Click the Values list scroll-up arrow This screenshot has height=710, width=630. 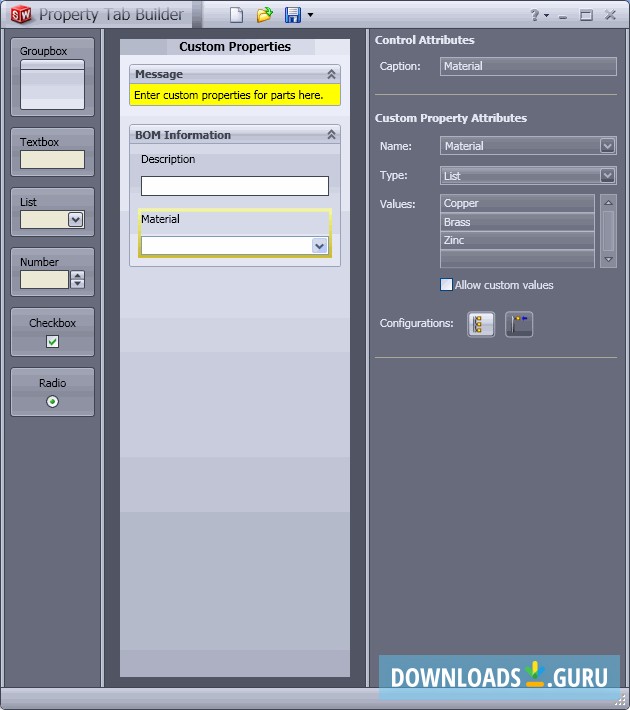coord(608,202)
